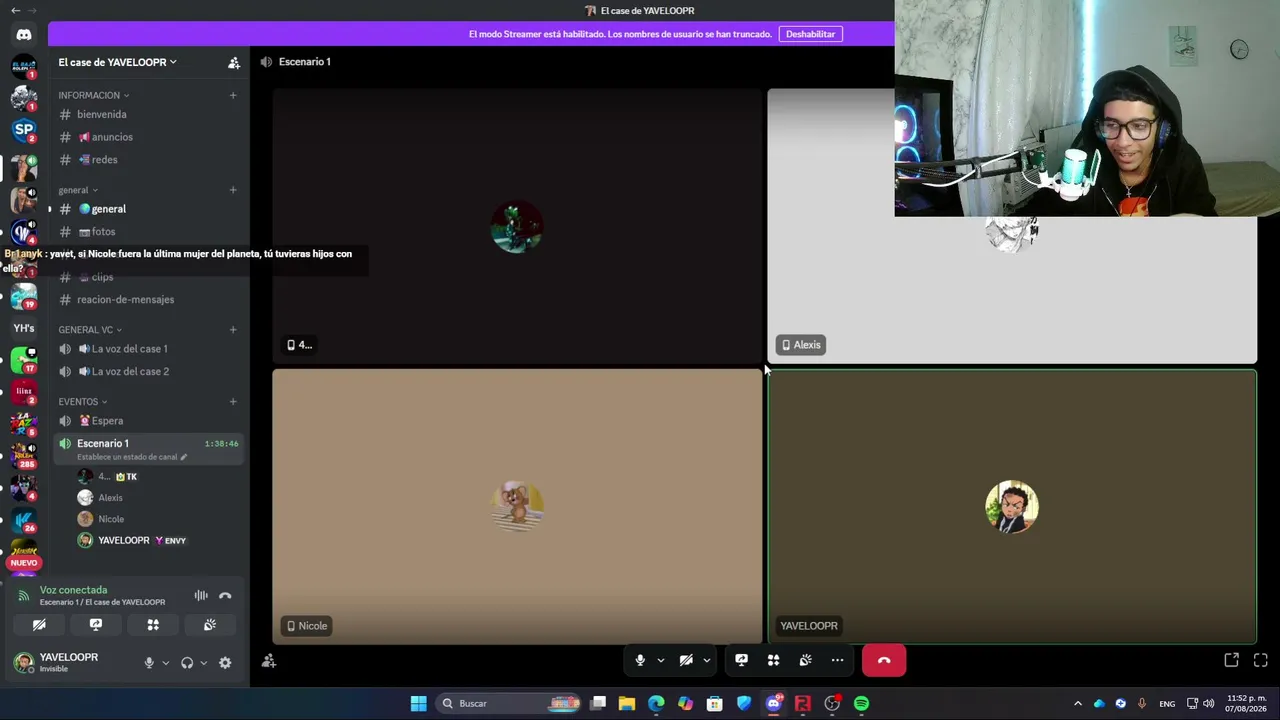The height and width of the screenshot is (720, 1280).
Task: Add a channel to the general category
Action: pyautogui.click(x=233, y=190)
